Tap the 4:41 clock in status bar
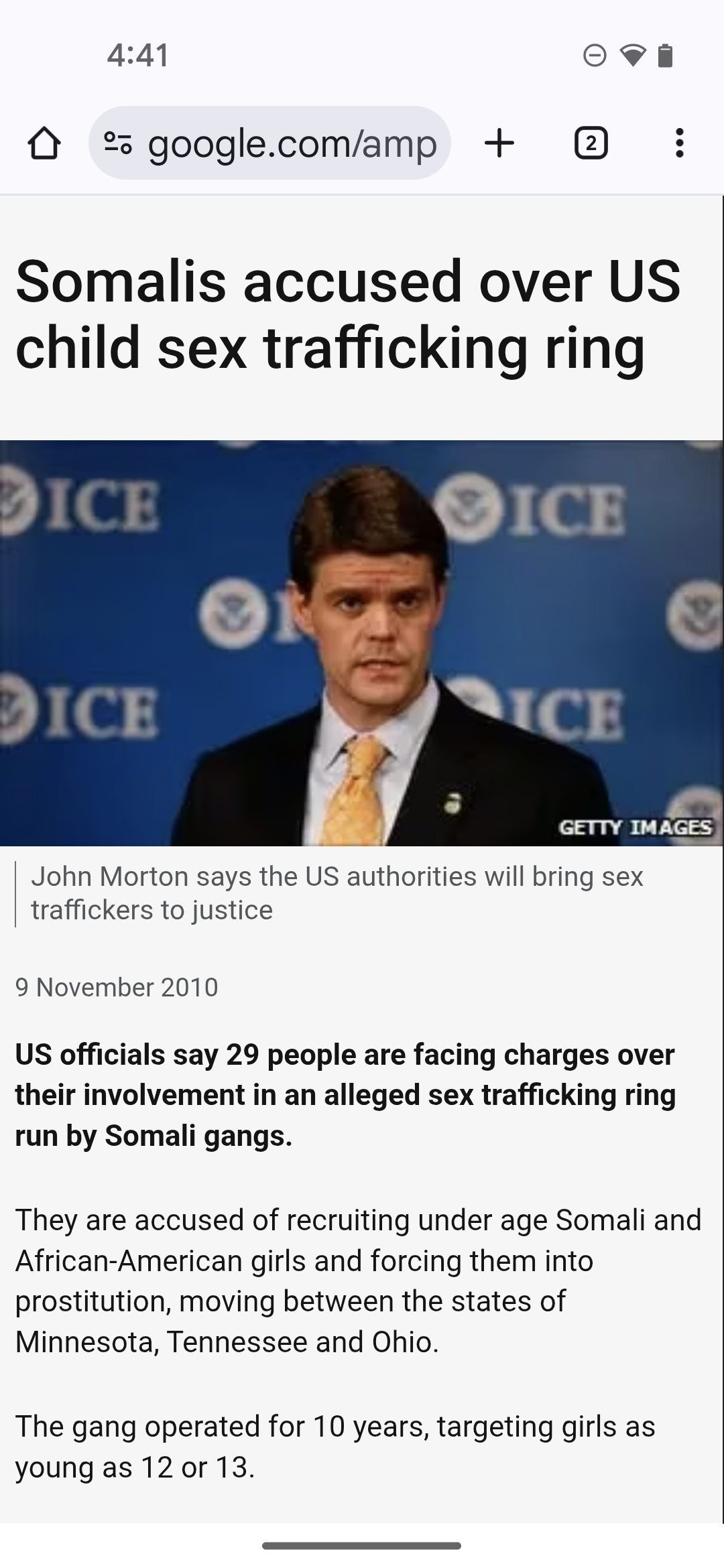Screen dimensions: 724x1568 (138, 56)
